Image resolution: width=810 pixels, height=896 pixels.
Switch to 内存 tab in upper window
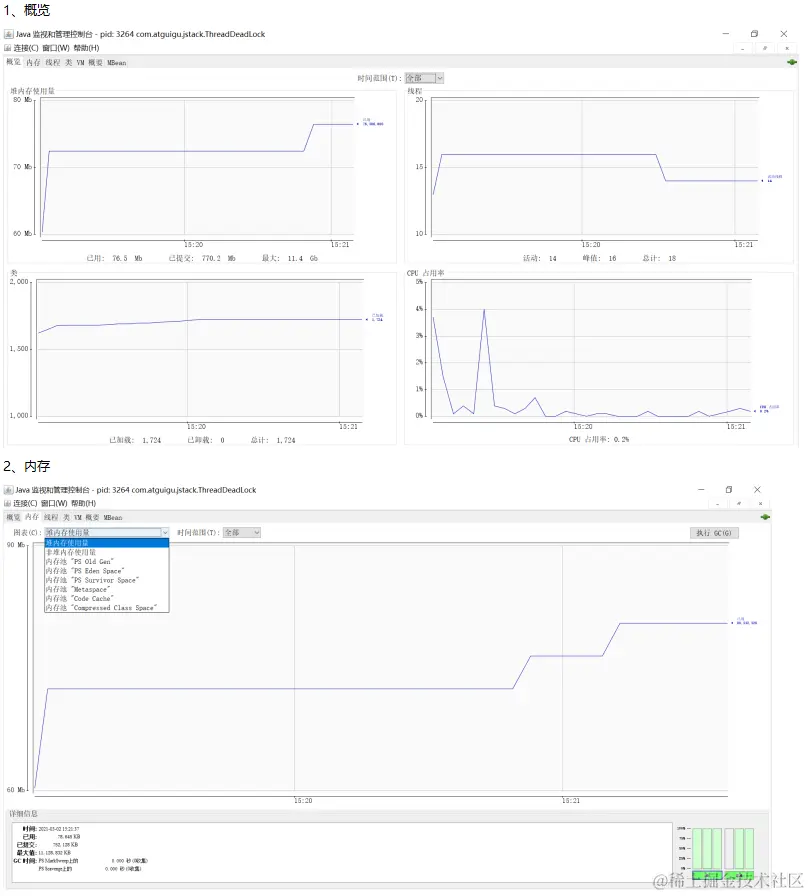pos(33,62)
